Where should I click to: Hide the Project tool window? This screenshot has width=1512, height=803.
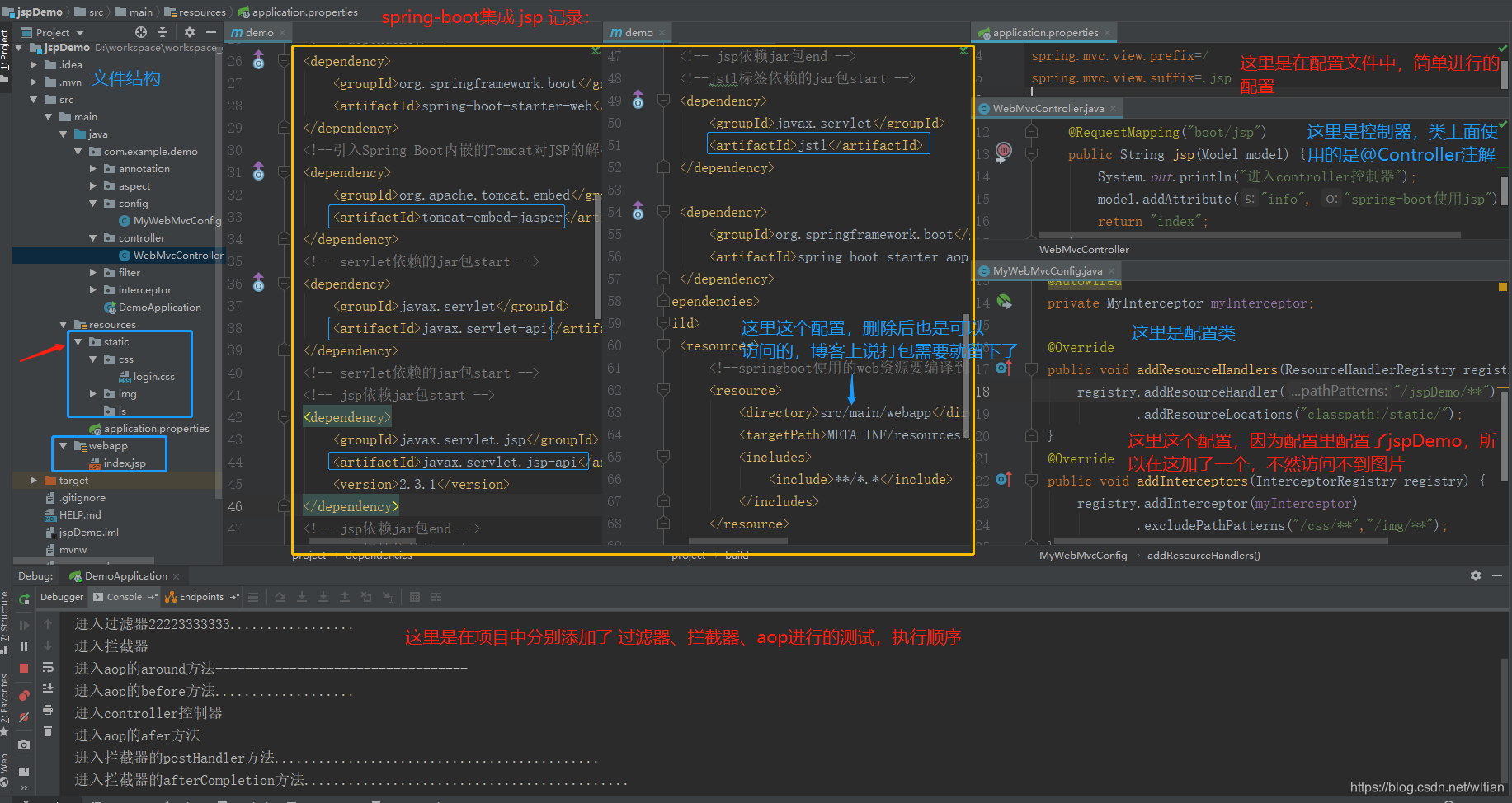click(211, 32)
